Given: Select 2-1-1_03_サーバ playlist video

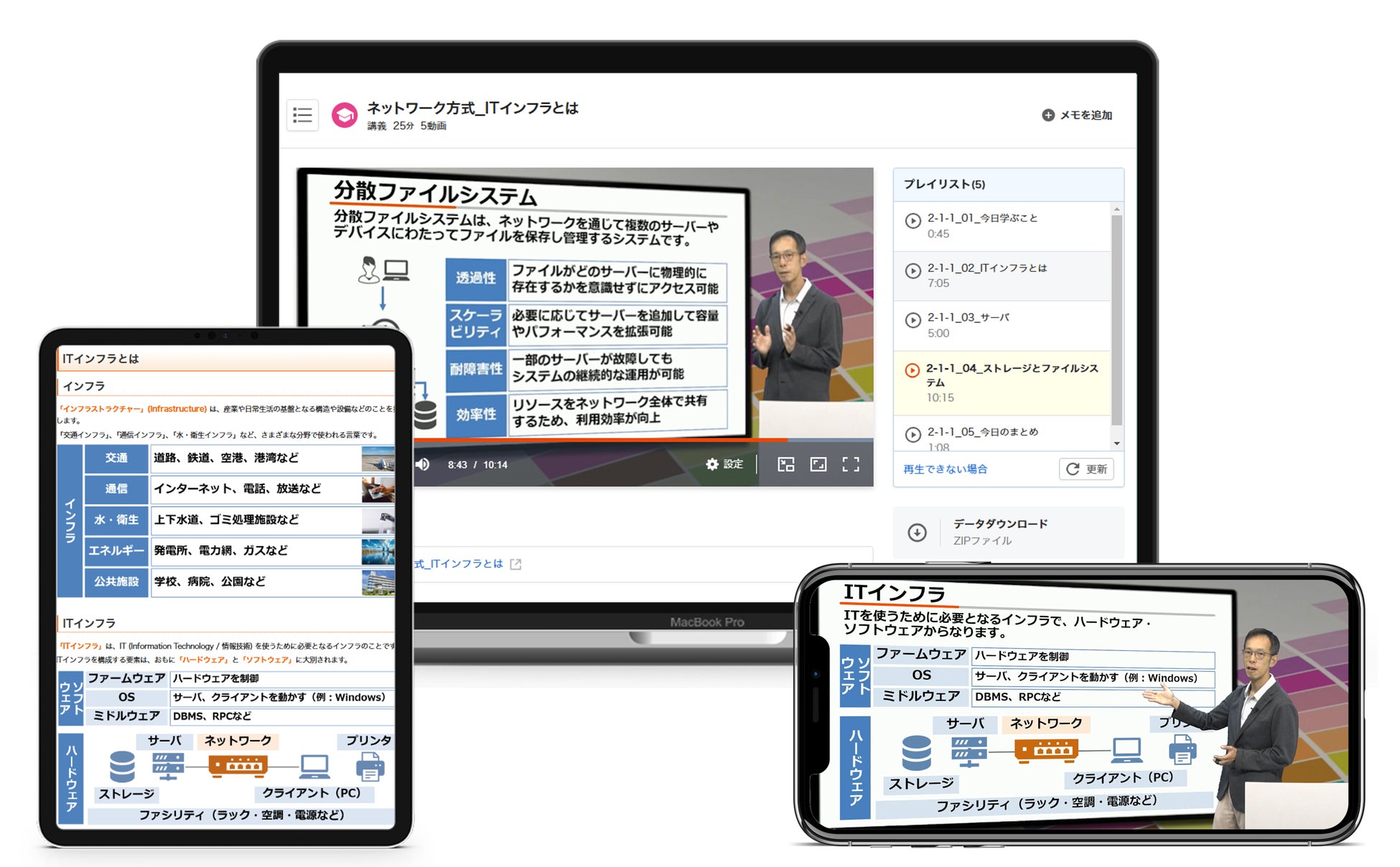Looking at the screenshot, I should (x=968, y=318).
